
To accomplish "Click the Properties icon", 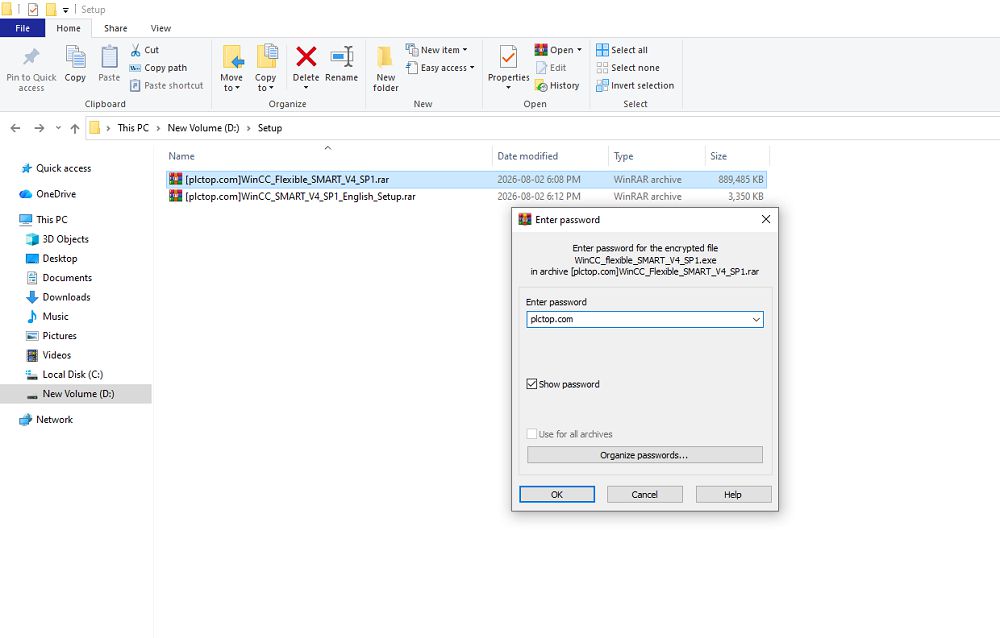I will pyautogui.click(x=508, y=57).
